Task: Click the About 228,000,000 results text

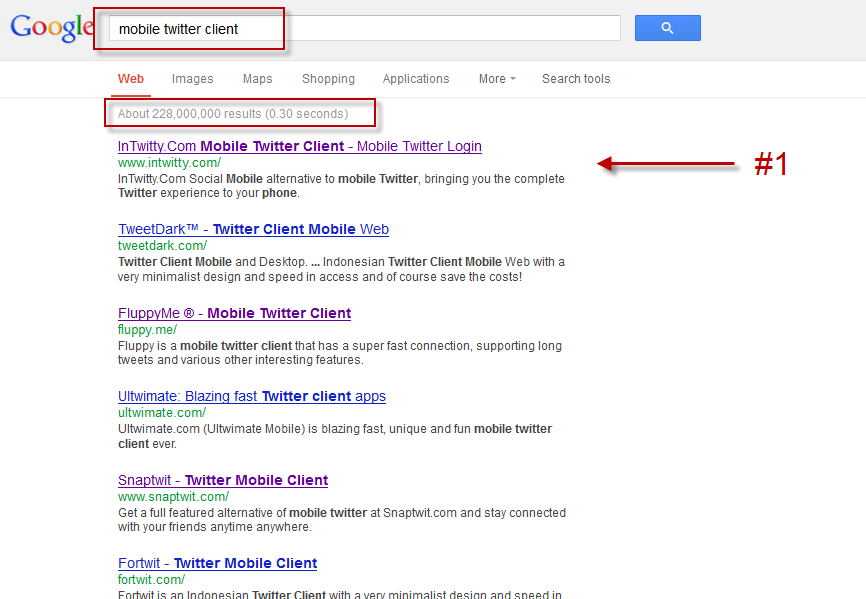Action: pyautogui.click(x=233, y=114)
